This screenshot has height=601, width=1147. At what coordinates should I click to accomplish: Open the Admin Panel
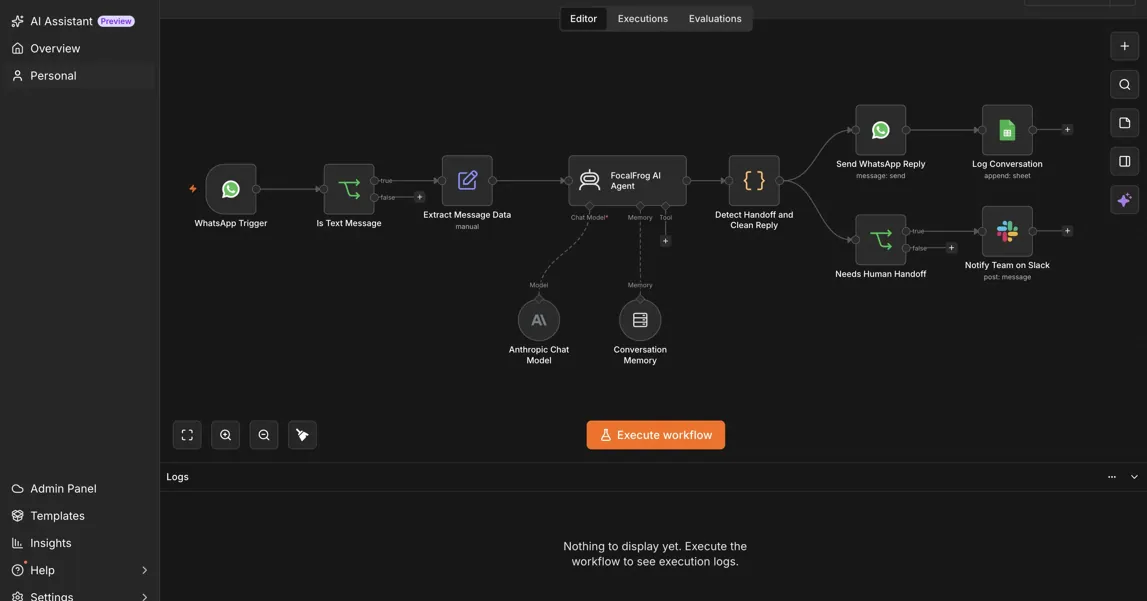pos(79,488)
